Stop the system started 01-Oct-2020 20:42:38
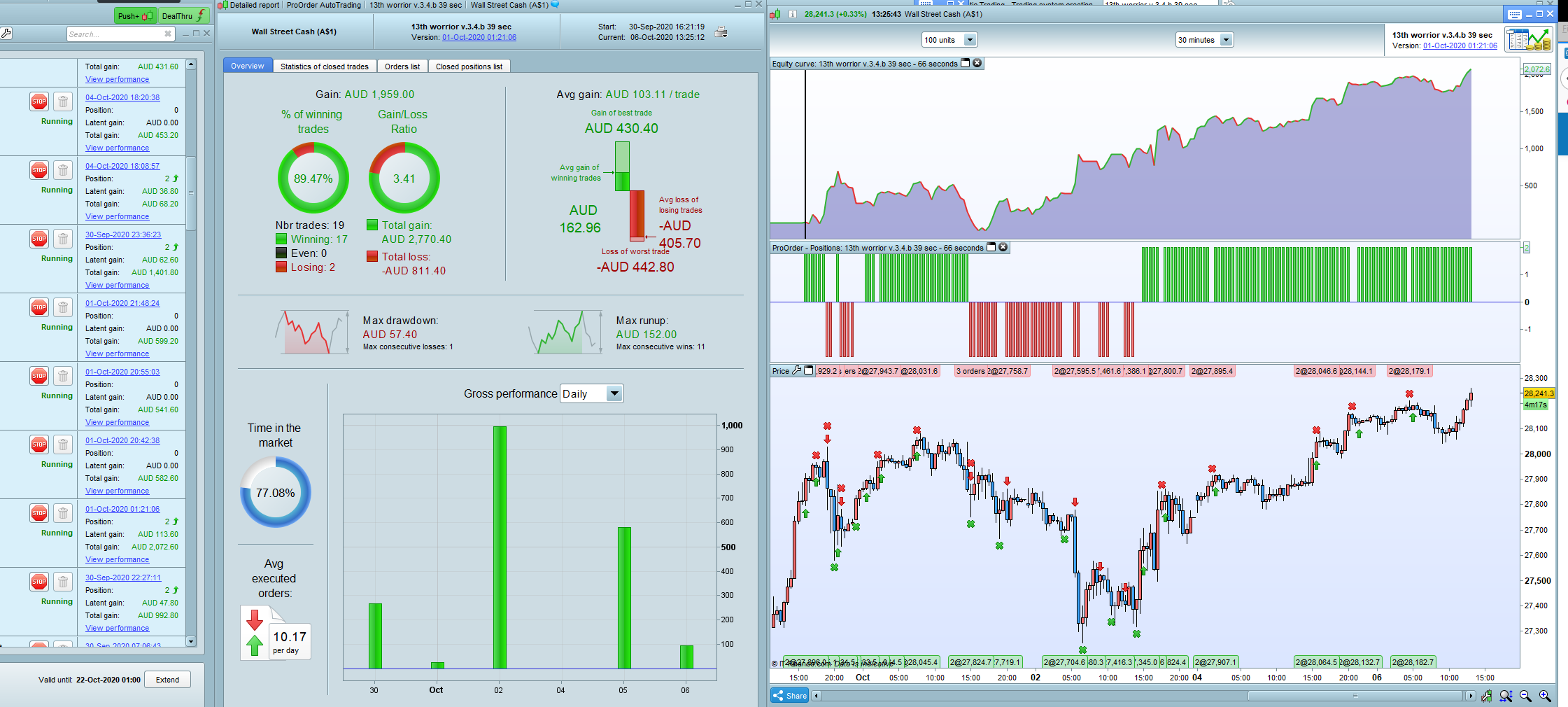Viewport: 1568px width, 707px height. [x=39, y=444]
